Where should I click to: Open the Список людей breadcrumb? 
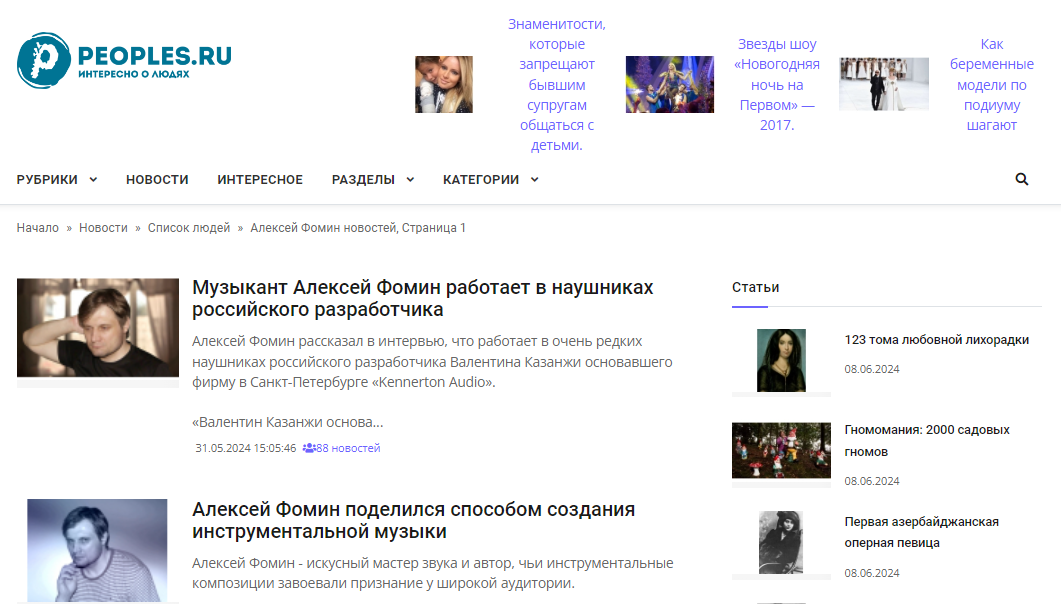[x=189, y=228]
